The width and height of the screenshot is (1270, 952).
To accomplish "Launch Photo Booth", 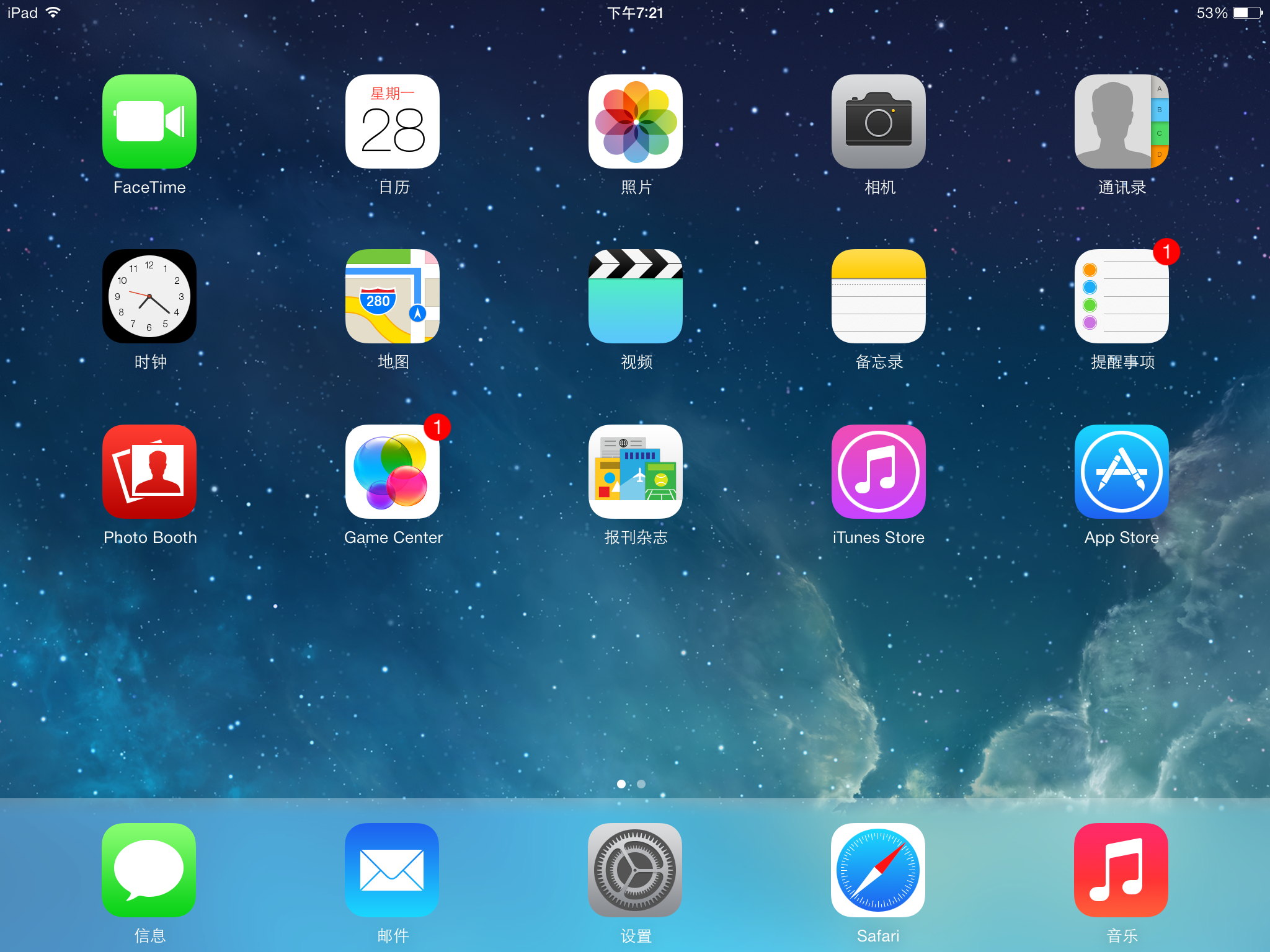I will 149,472.
